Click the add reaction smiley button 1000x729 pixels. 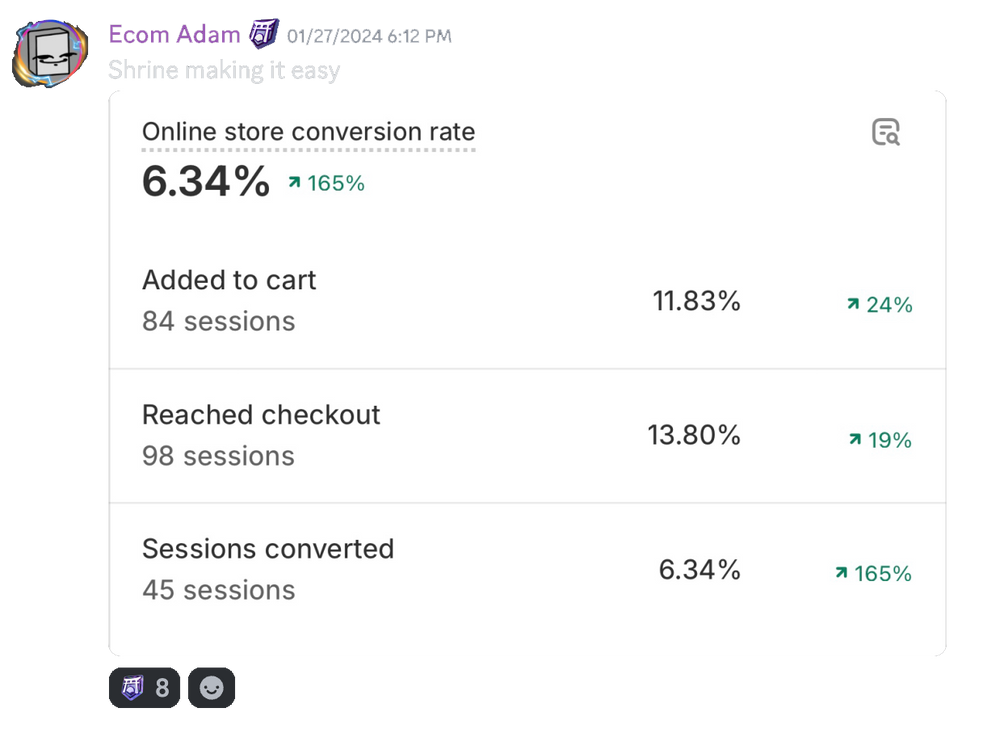(x=211, y=688)
